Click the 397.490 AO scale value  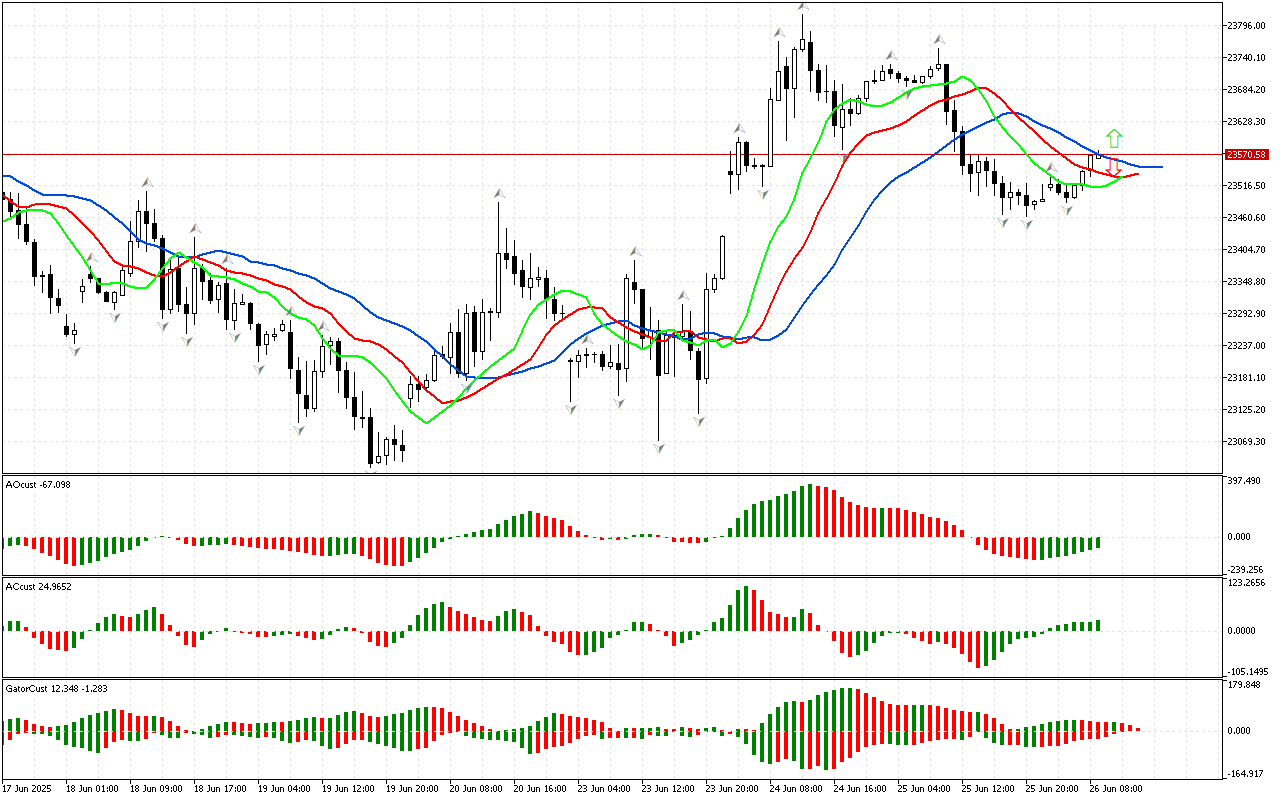pos(1245,481)
